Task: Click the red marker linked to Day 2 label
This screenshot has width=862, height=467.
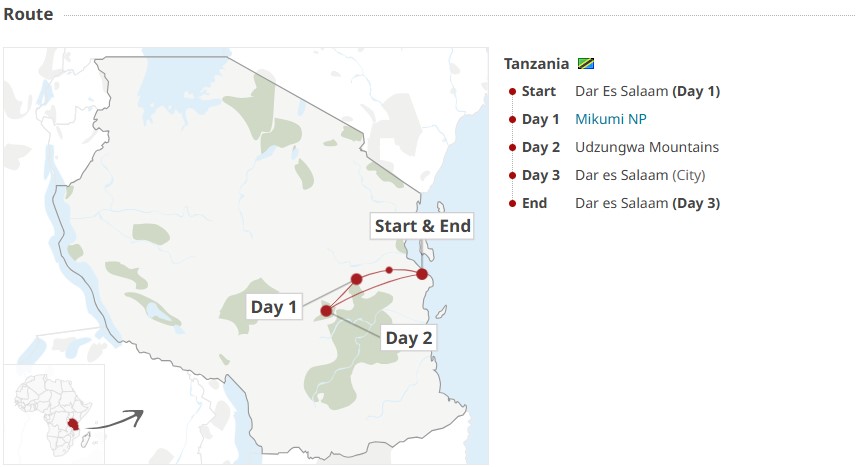Action: [326, 311]
